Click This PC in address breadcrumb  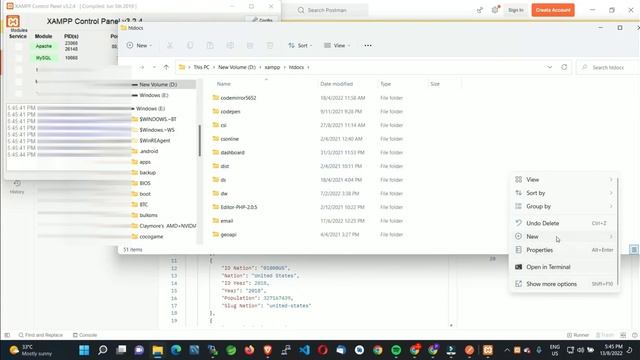(201, 67)
